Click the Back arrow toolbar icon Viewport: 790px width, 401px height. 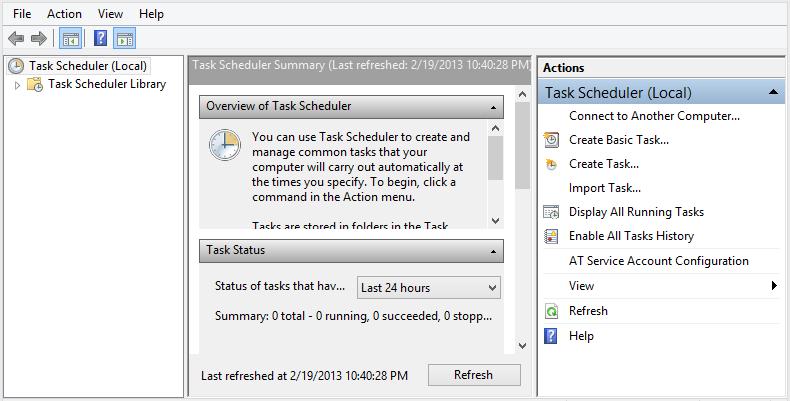pyautogui.click(x=16, y=39)
